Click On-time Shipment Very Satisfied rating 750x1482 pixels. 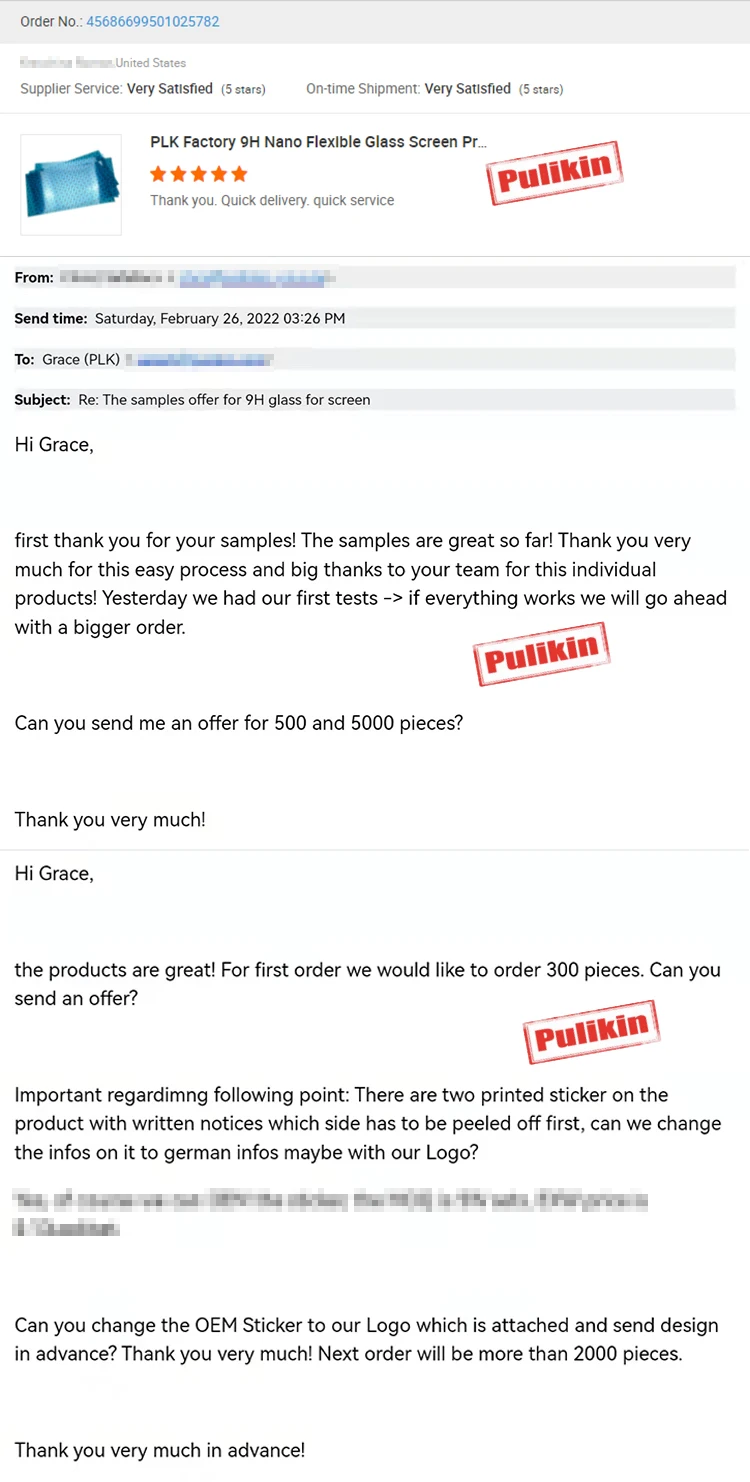[x=434, y=89]
